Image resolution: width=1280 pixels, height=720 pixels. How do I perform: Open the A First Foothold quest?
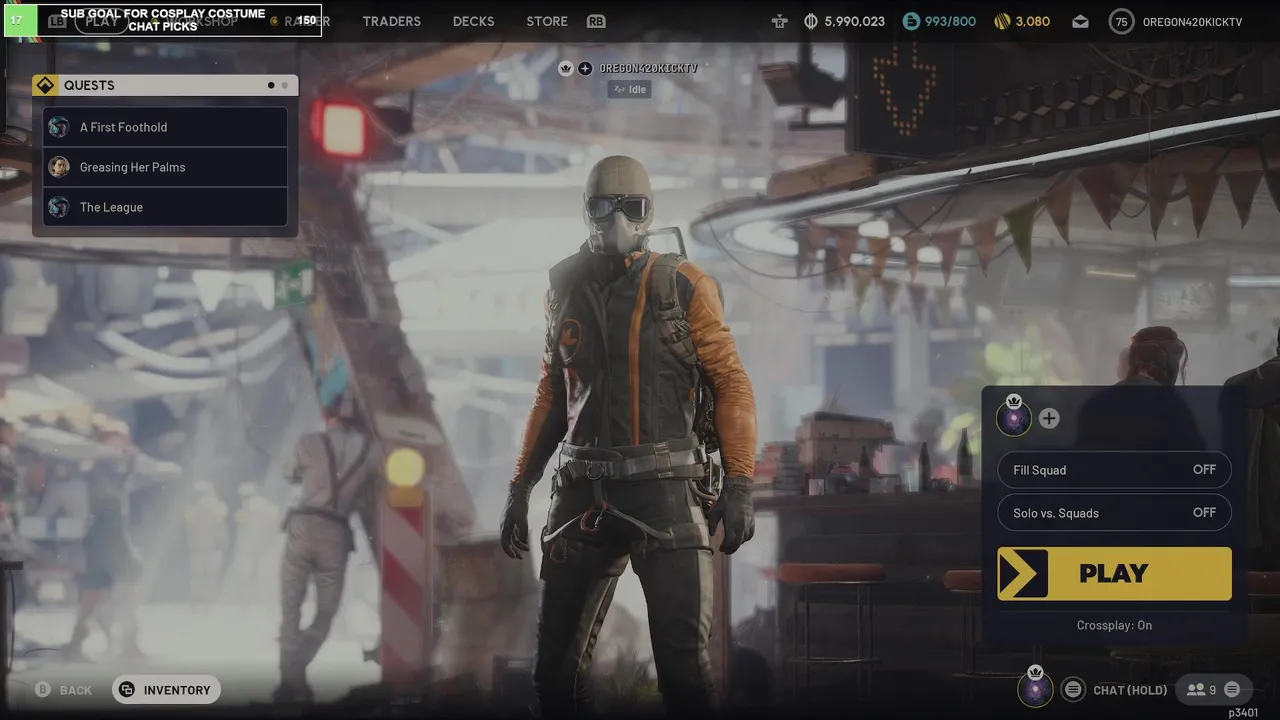click(x=165, y=127)
